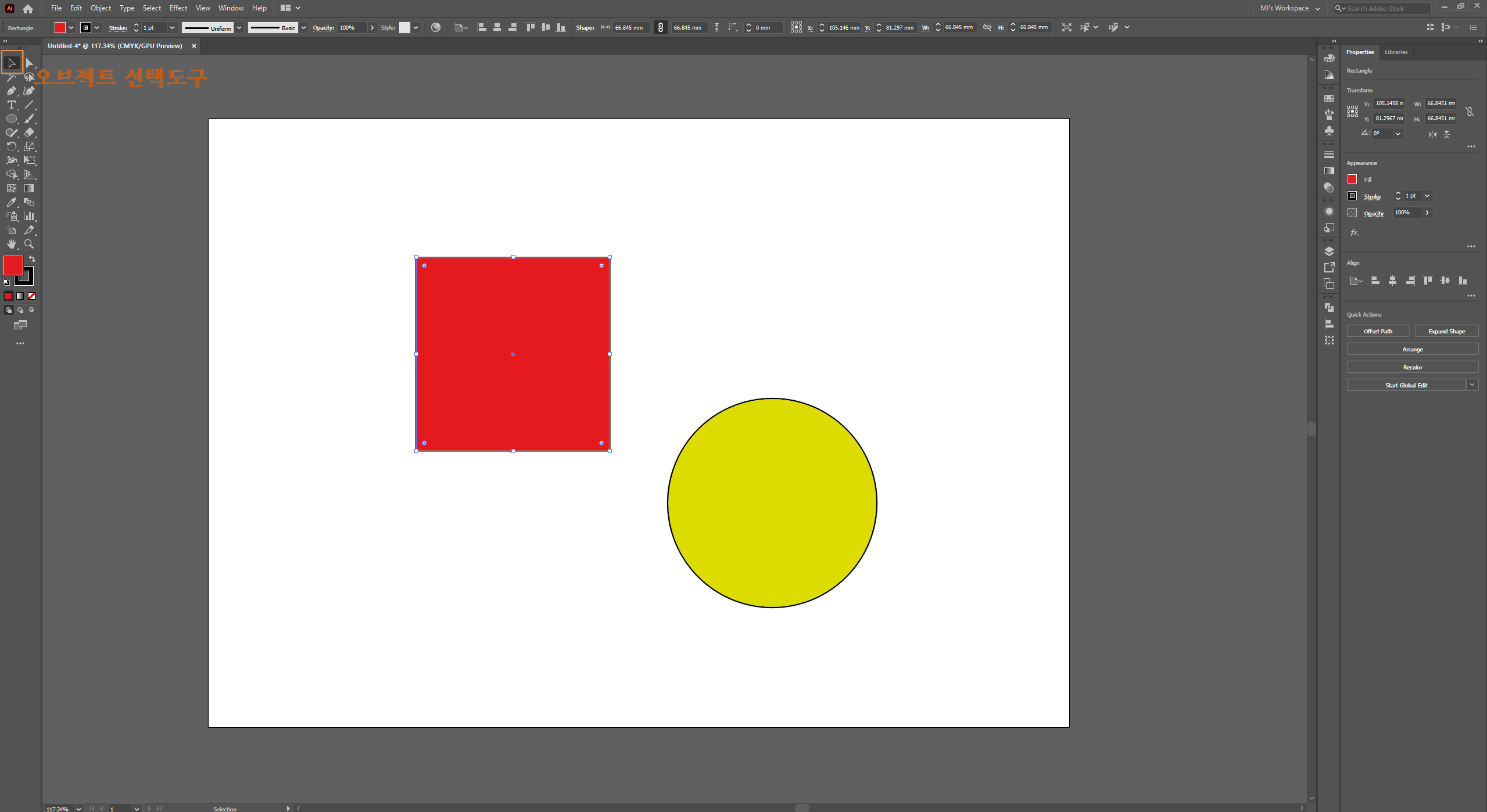Activate the Zoom tool

click(28, 245)
